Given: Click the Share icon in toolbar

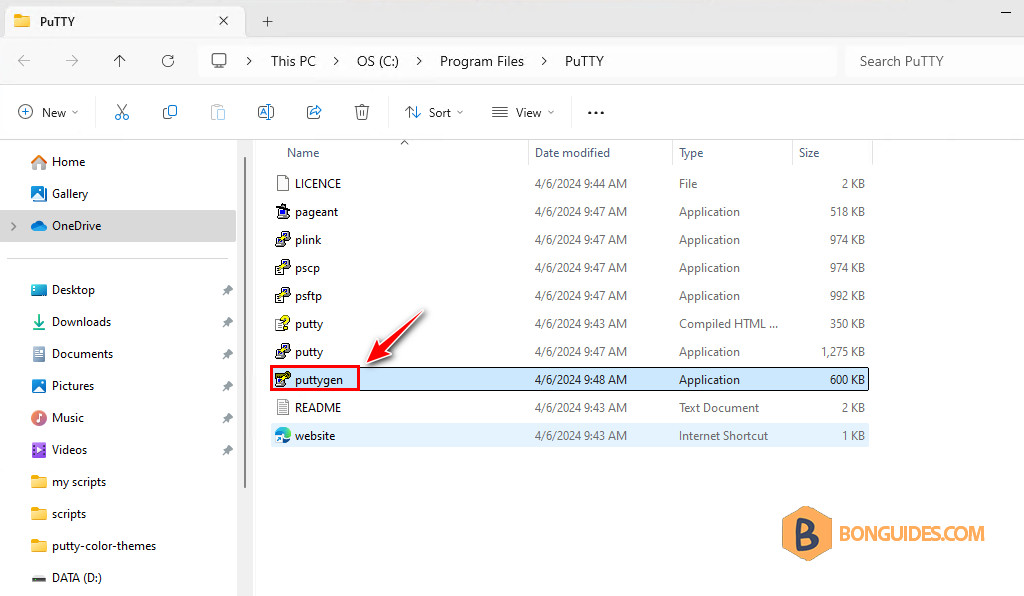Looking at the screenshot, I should (314, 112).
